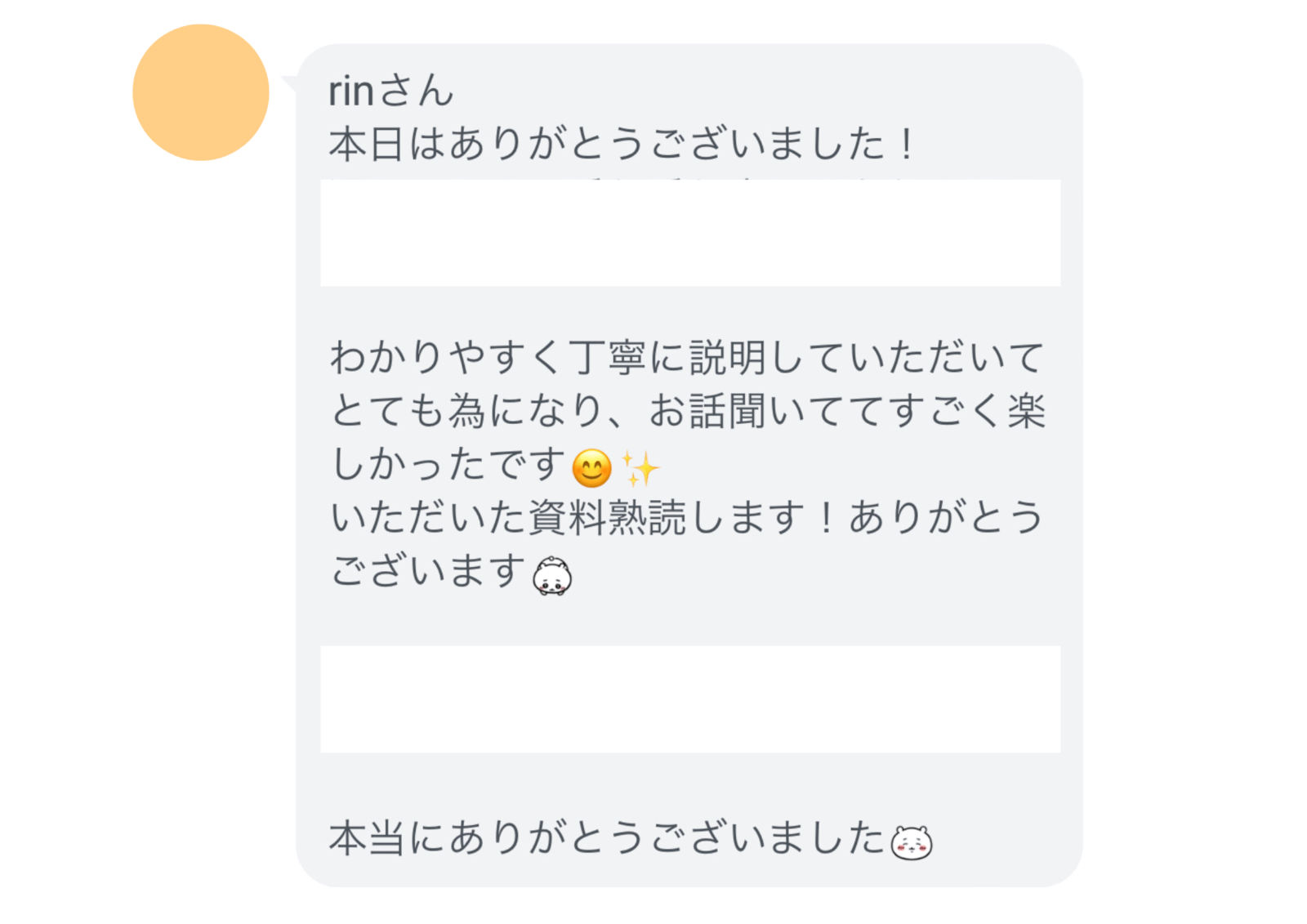Click the line starting with "とても為になり"
This screenshot has width=1307, height=924.
[686, 411]
